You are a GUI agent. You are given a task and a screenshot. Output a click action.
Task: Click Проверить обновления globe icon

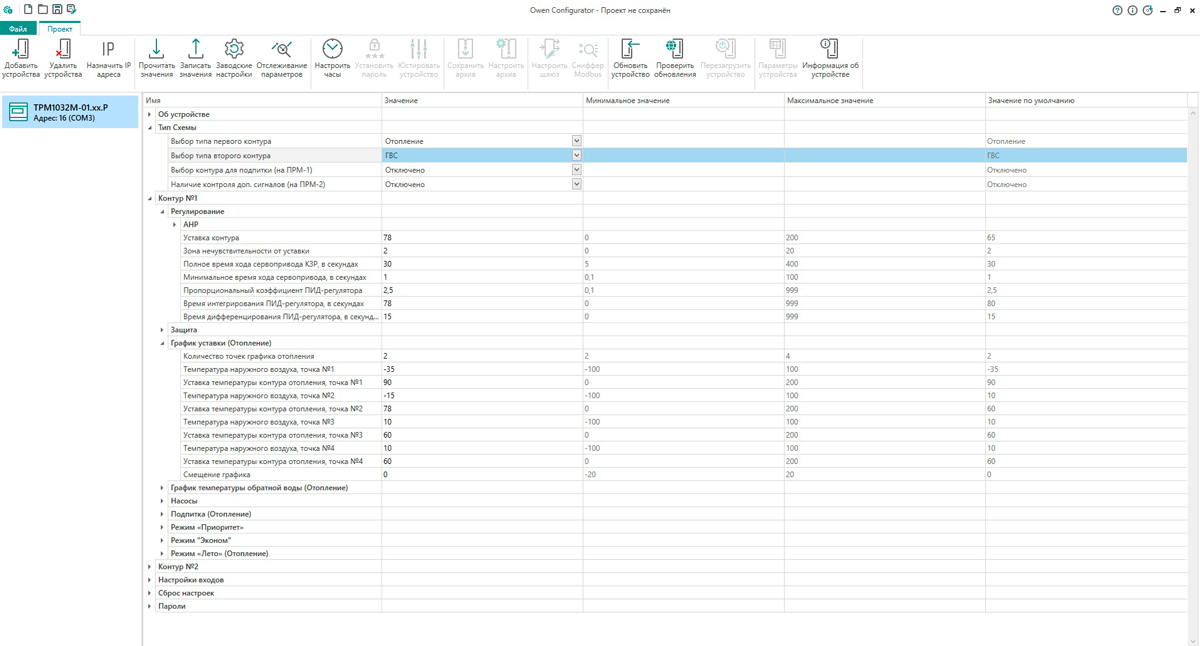pyautogui.click(x=675, y=50)
